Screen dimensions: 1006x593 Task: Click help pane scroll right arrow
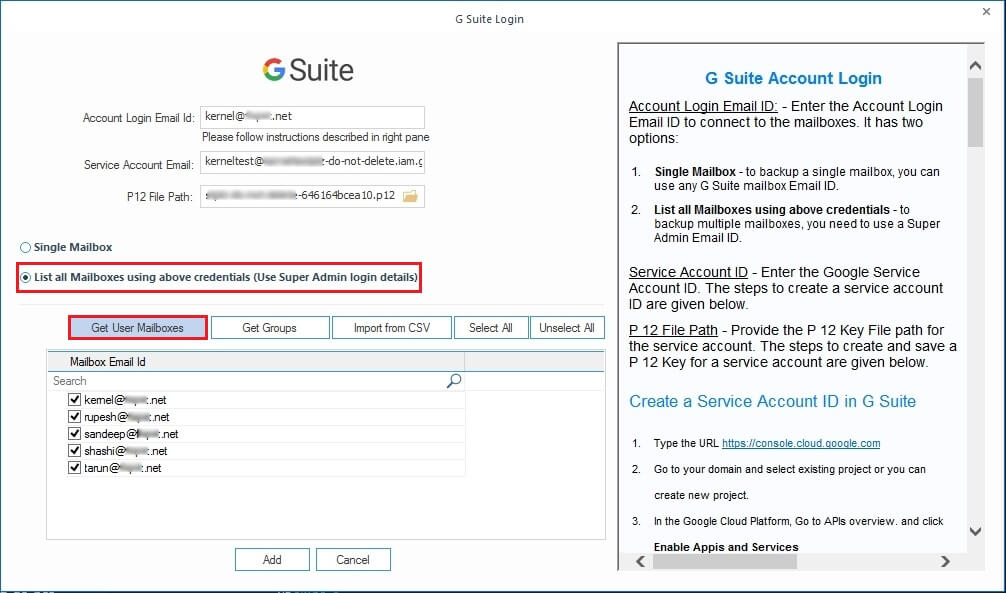(945, 562)
